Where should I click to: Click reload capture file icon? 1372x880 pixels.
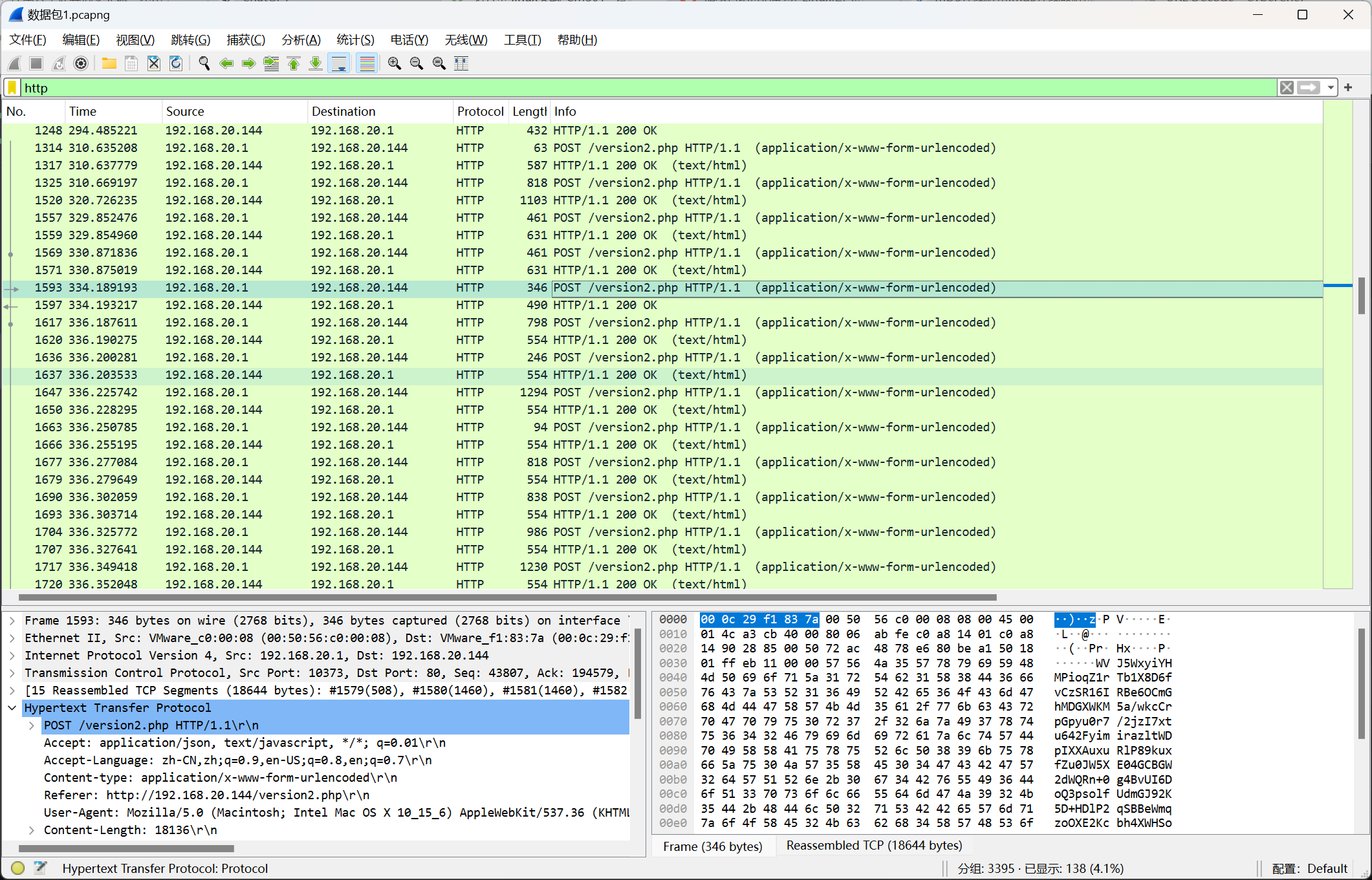(176, 63)
